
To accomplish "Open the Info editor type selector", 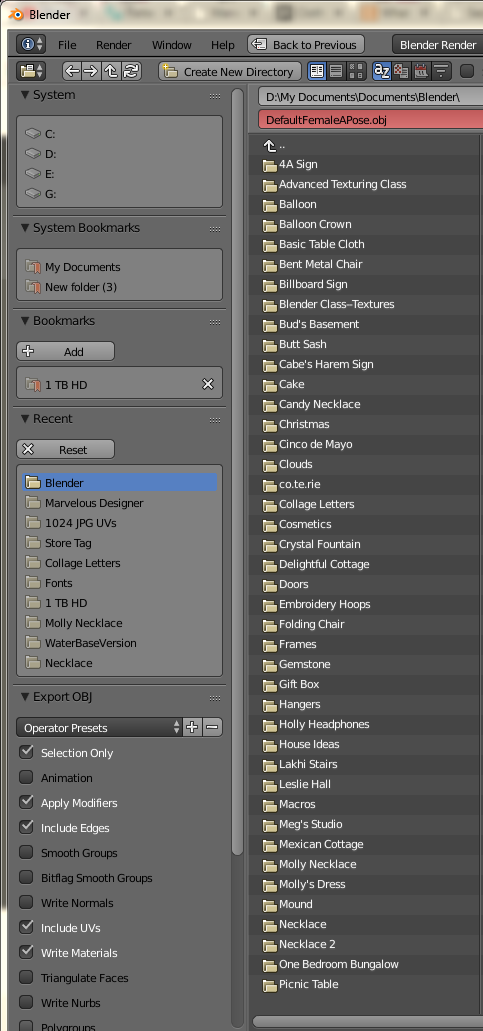I will (x=31, y=45).
